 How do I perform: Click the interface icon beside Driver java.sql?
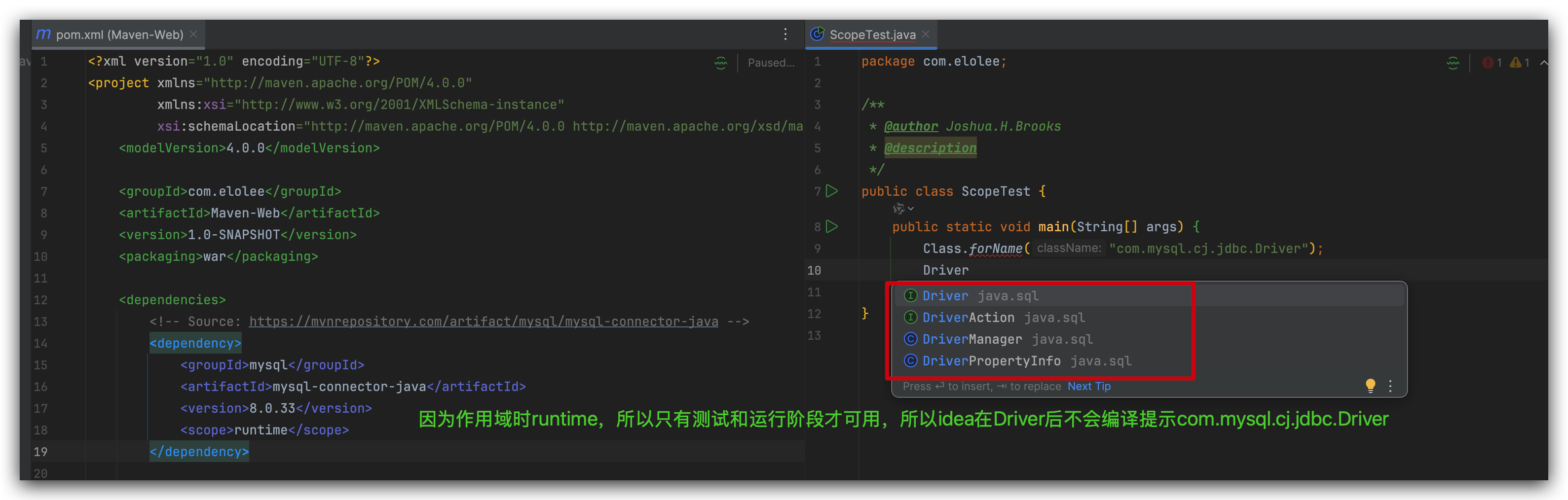tap(910, 296)
